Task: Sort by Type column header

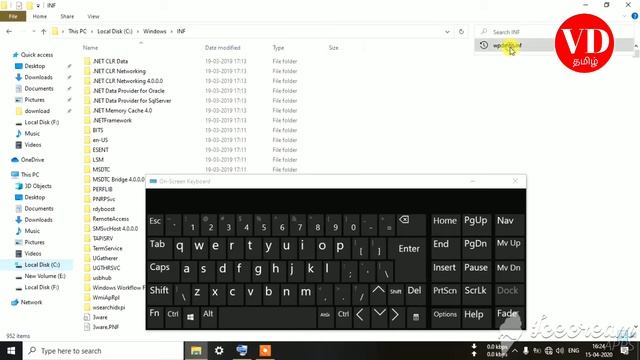Action: coord(278,48)
